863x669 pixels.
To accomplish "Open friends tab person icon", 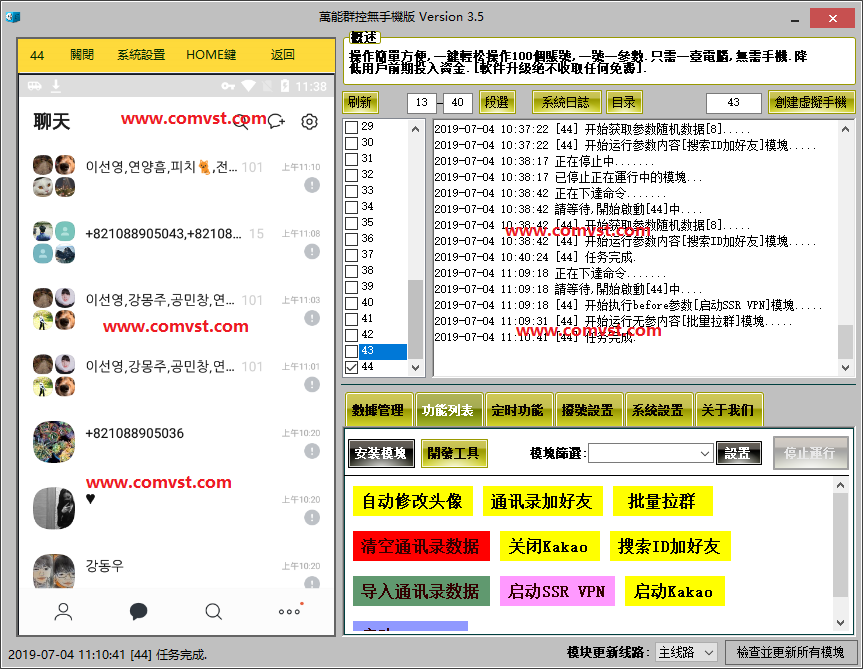I will tap(63, 611).
